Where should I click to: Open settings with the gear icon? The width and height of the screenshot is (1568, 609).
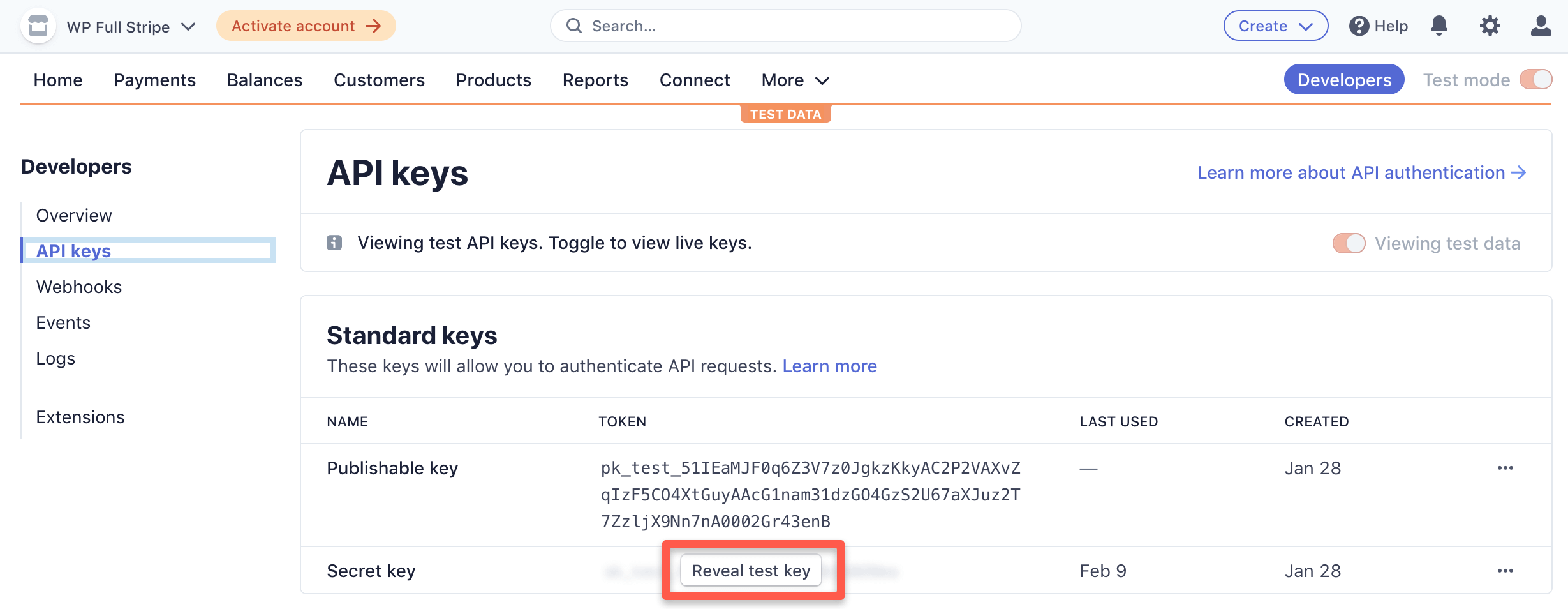click(x=1490, y=26)
